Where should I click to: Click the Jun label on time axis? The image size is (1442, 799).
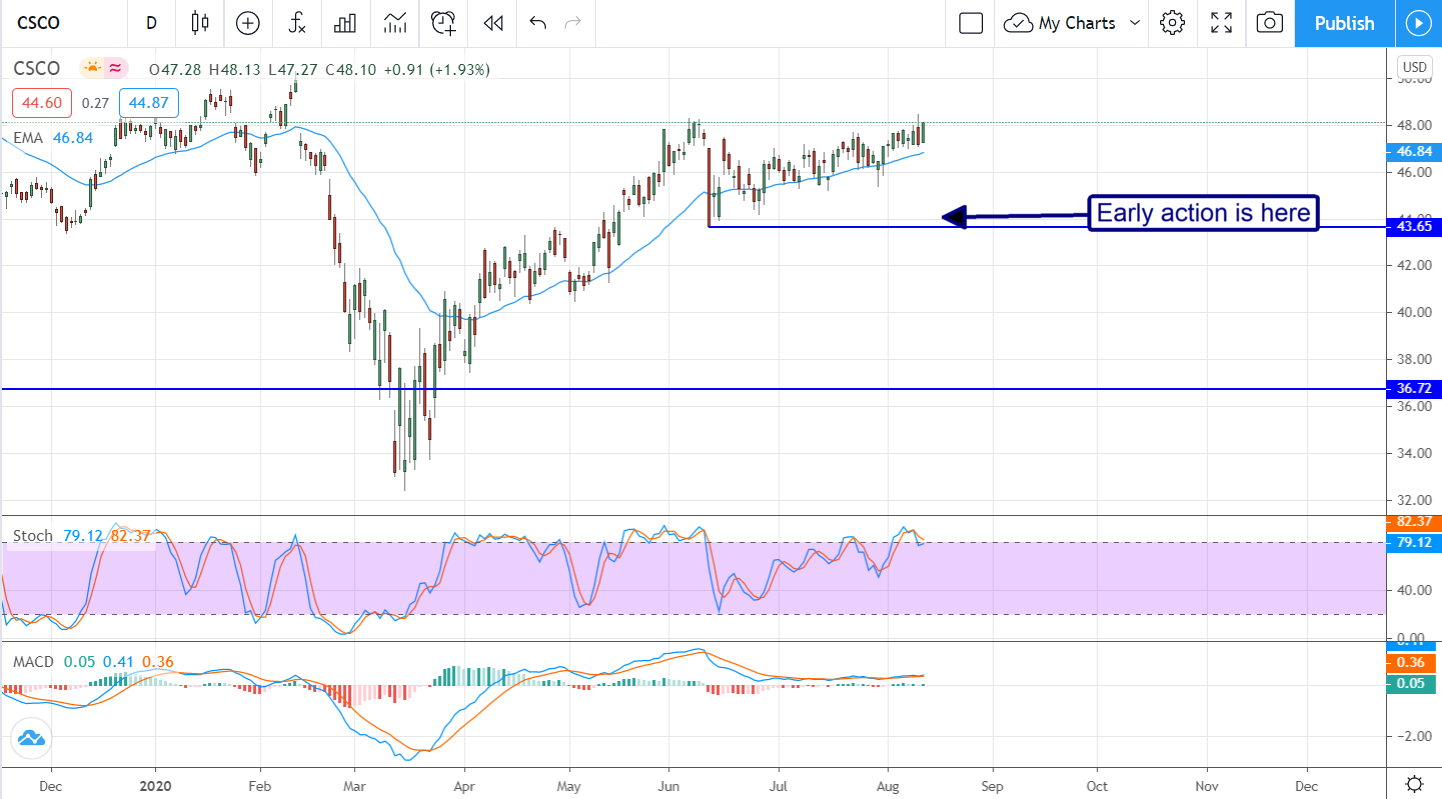tap(668, 785)
